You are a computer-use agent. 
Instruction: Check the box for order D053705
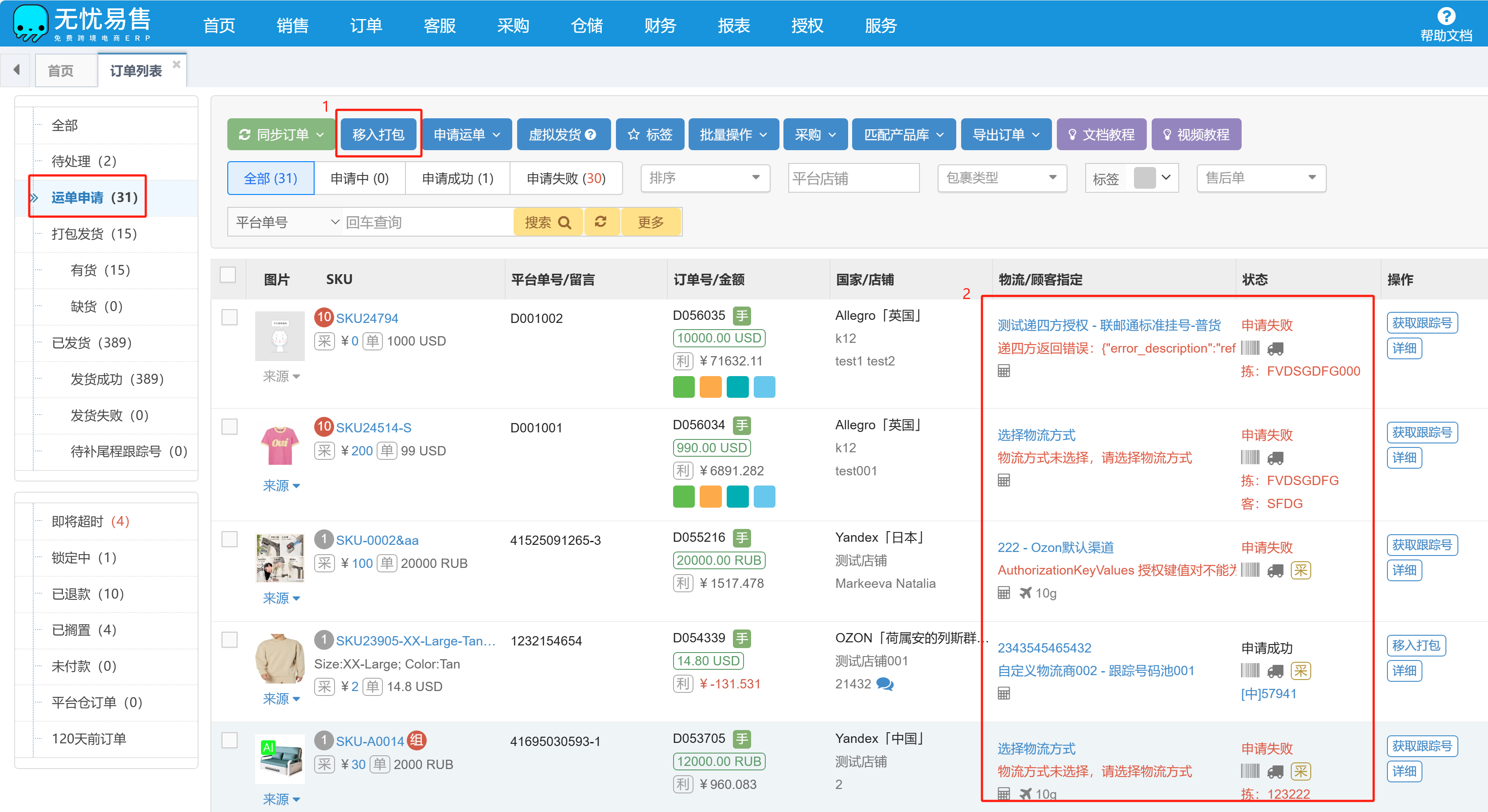point(230,740)
